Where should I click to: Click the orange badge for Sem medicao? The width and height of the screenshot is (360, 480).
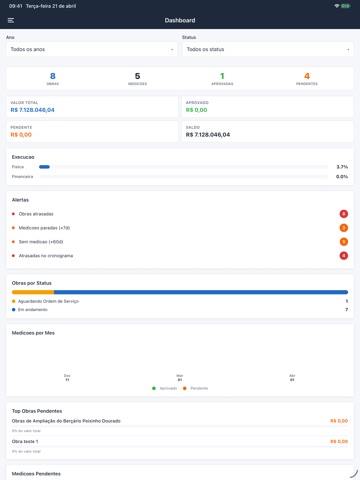(x=344, y=242)
